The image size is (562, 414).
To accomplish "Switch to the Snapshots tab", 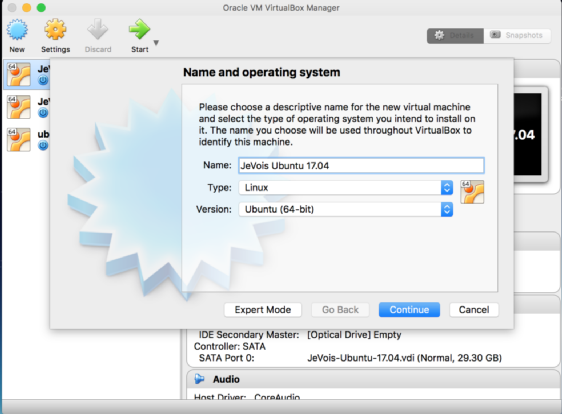I will click(517, 35).
